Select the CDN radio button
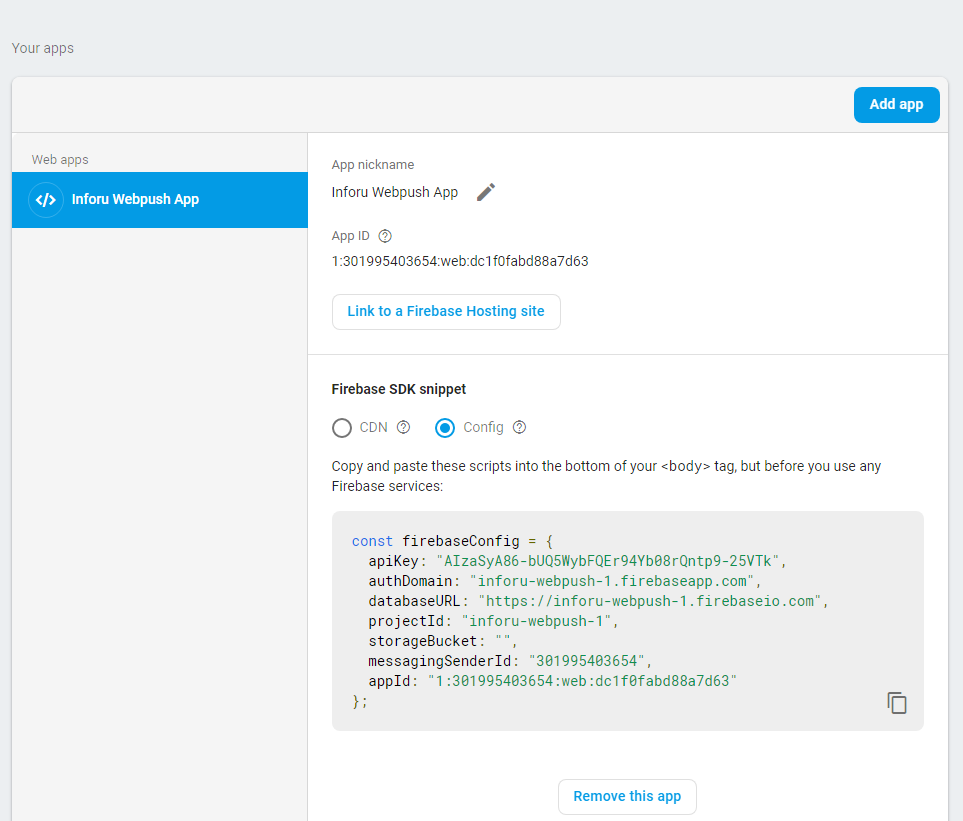The width and height of the screenshot is (963, 821). [x=342, y=427]
